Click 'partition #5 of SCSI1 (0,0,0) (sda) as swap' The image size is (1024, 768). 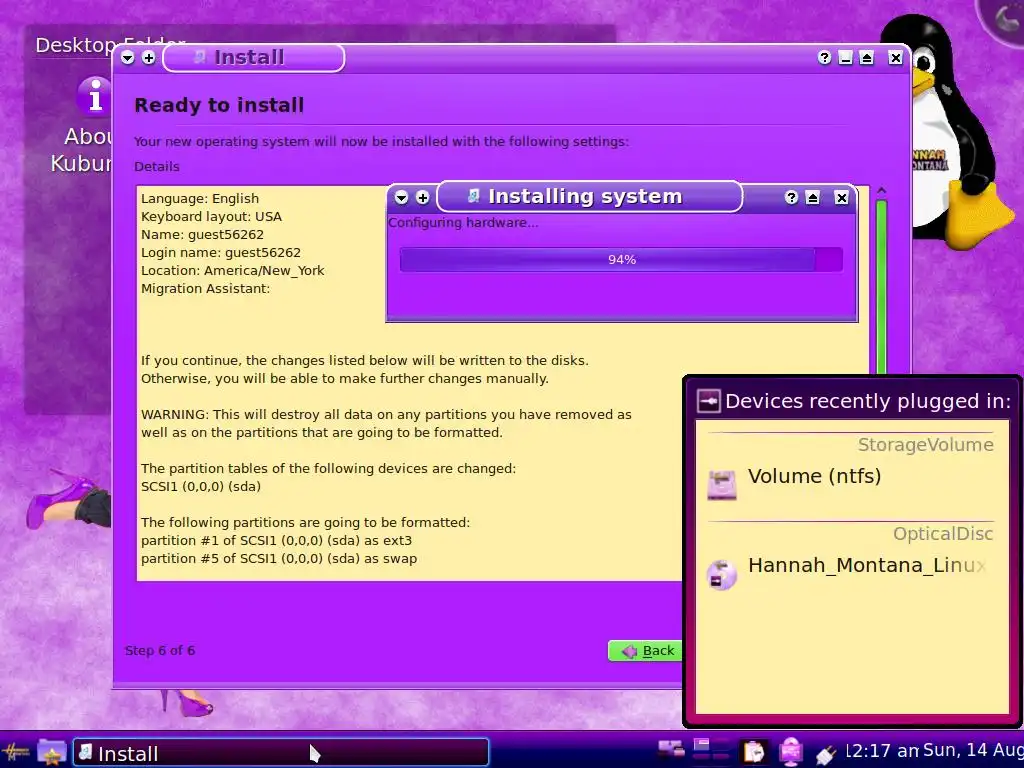coord(279,558)
